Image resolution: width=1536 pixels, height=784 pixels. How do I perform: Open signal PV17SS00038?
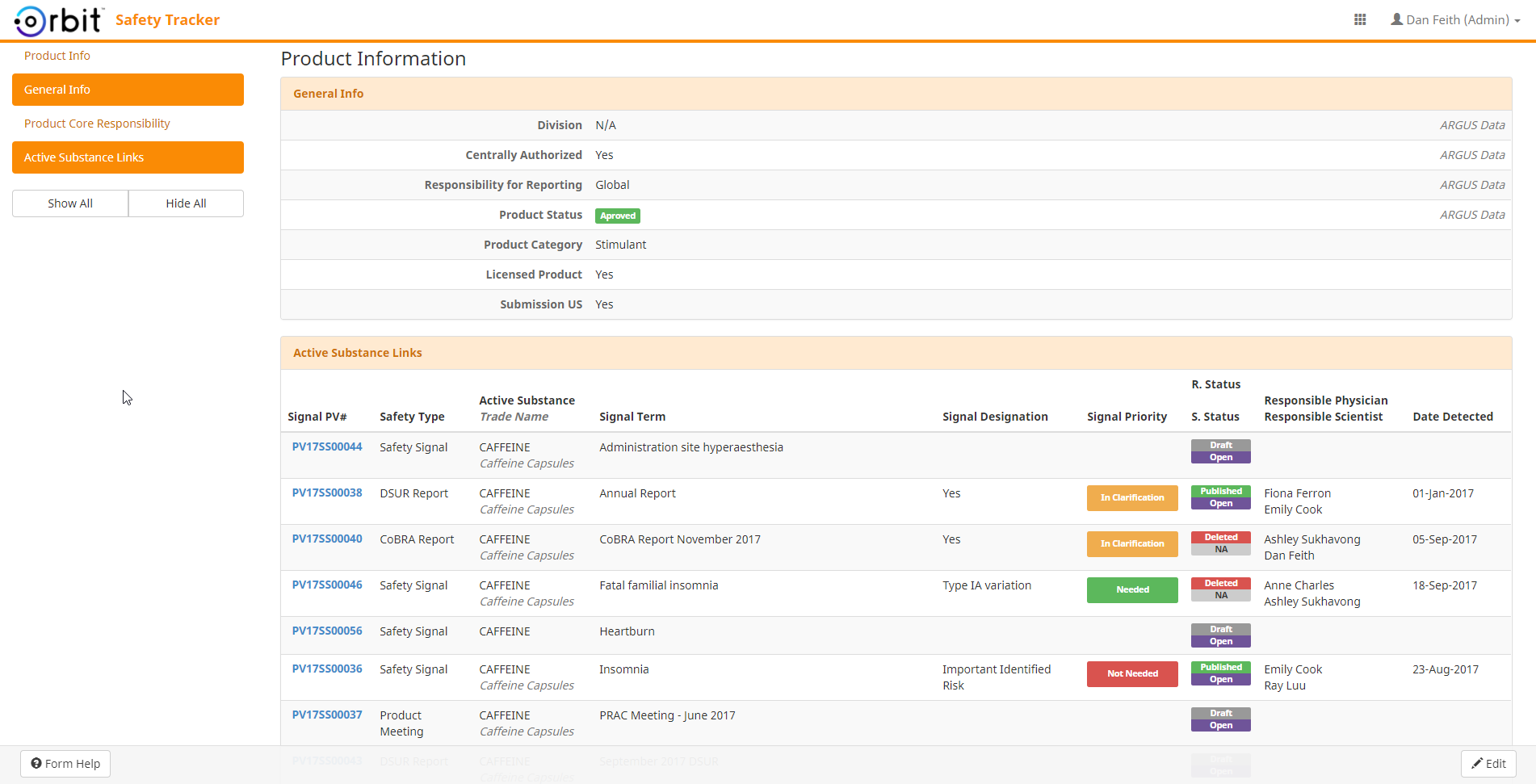point(327,493)
